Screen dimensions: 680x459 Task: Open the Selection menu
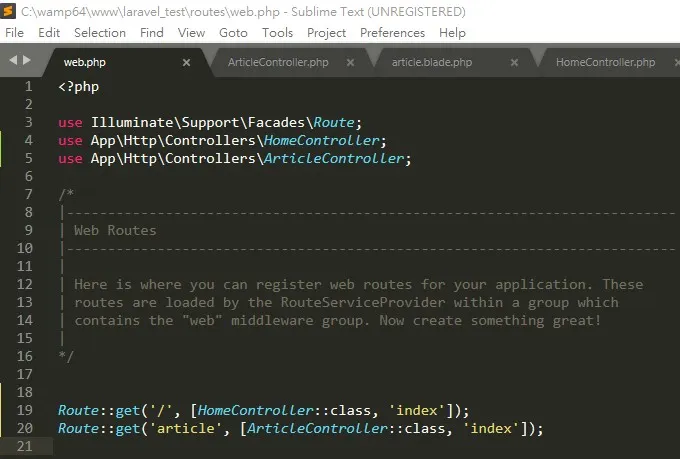tap(100, 33)
